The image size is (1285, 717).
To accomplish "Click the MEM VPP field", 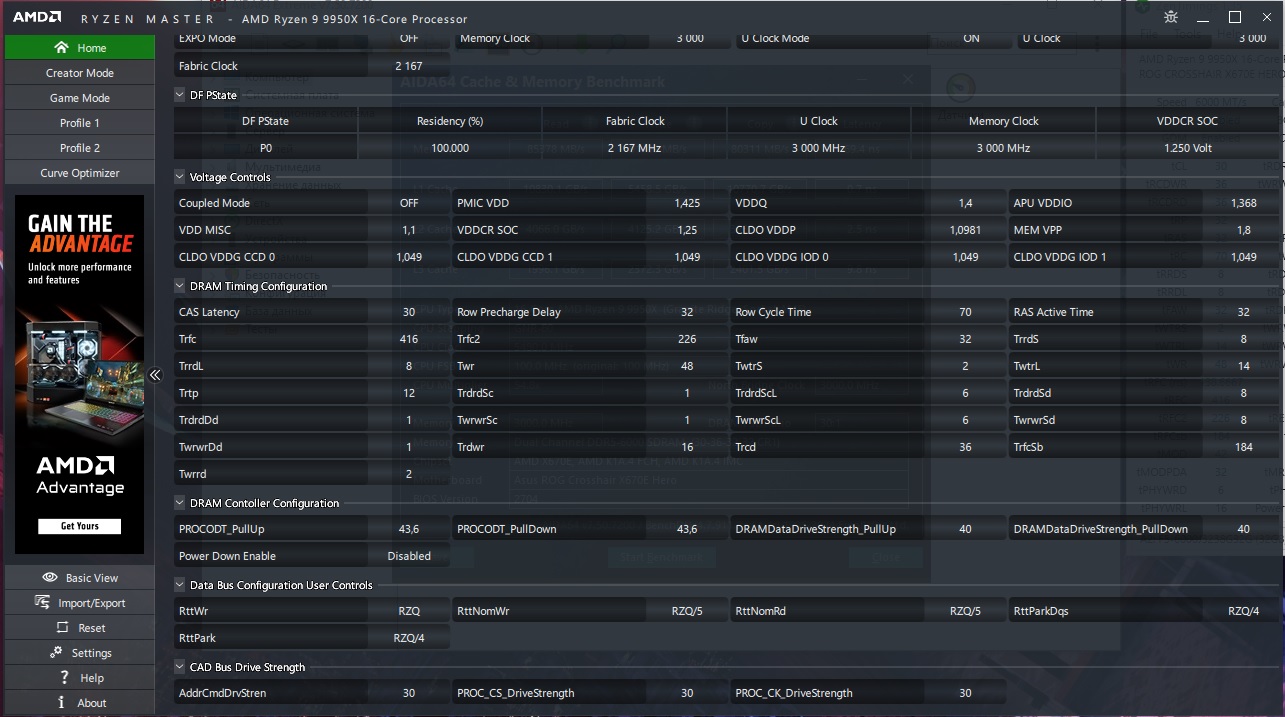I will click(1145, 230).
